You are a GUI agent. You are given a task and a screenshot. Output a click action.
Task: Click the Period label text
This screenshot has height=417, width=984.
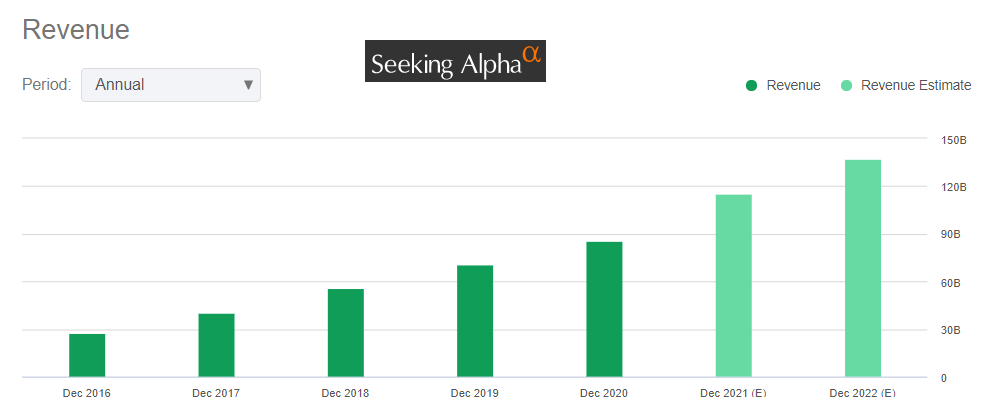tap(46, 85)
